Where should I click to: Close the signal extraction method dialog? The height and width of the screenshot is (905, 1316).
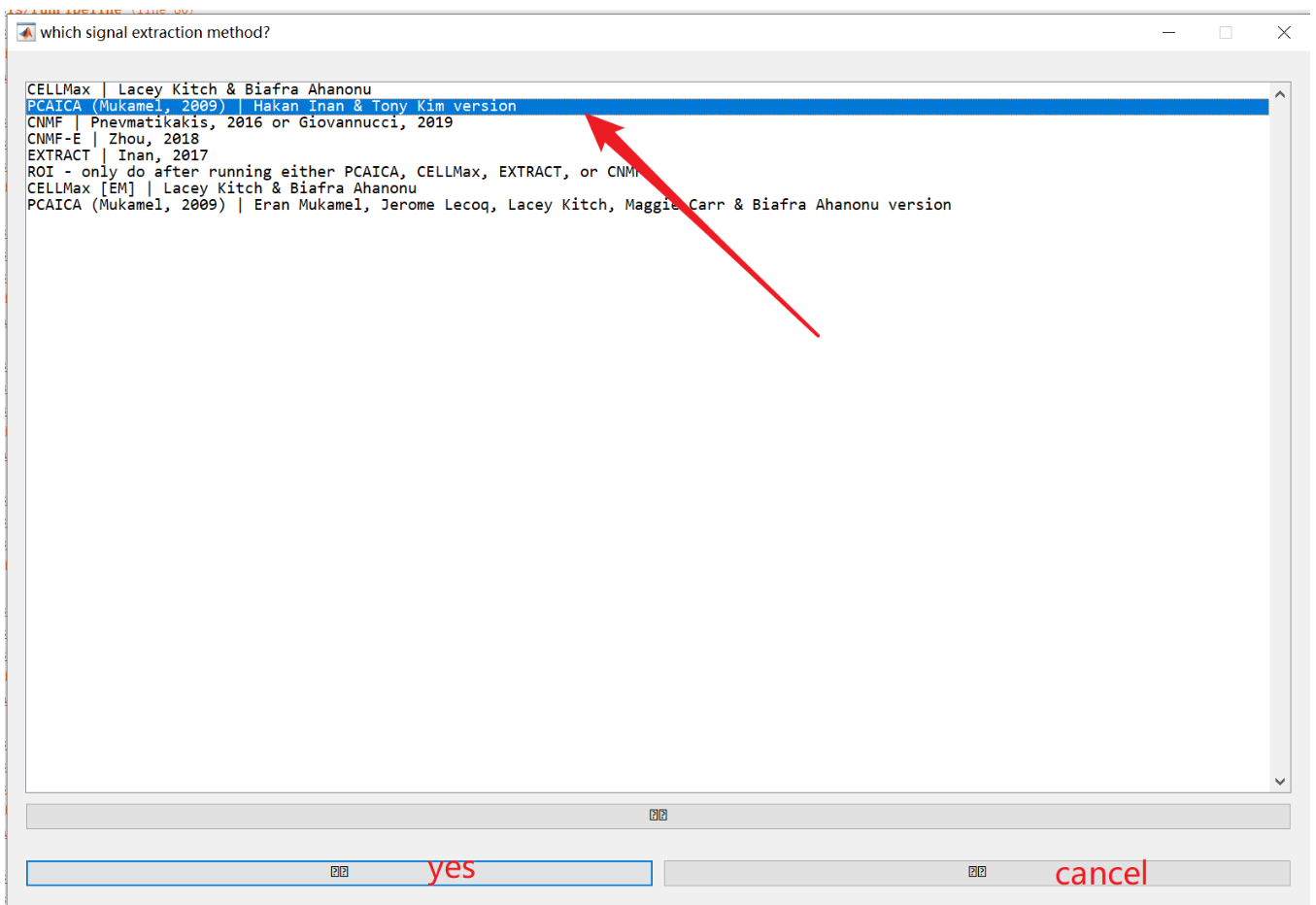[1284, 32]
